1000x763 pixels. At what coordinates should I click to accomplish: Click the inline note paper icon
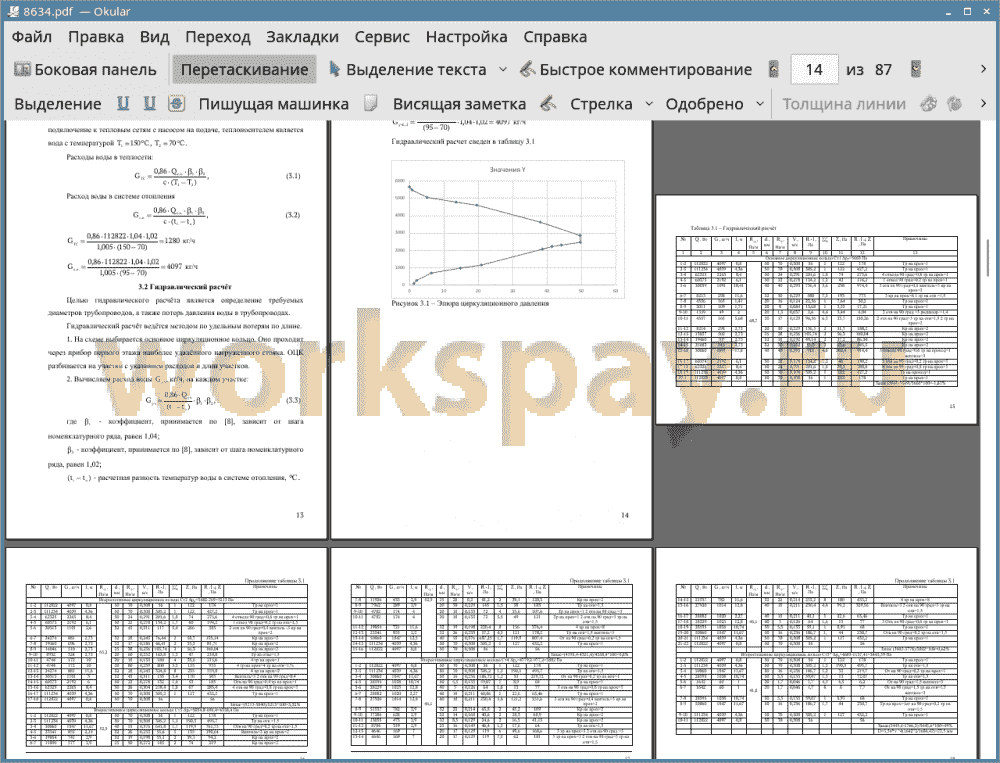(x=371, y=103)
